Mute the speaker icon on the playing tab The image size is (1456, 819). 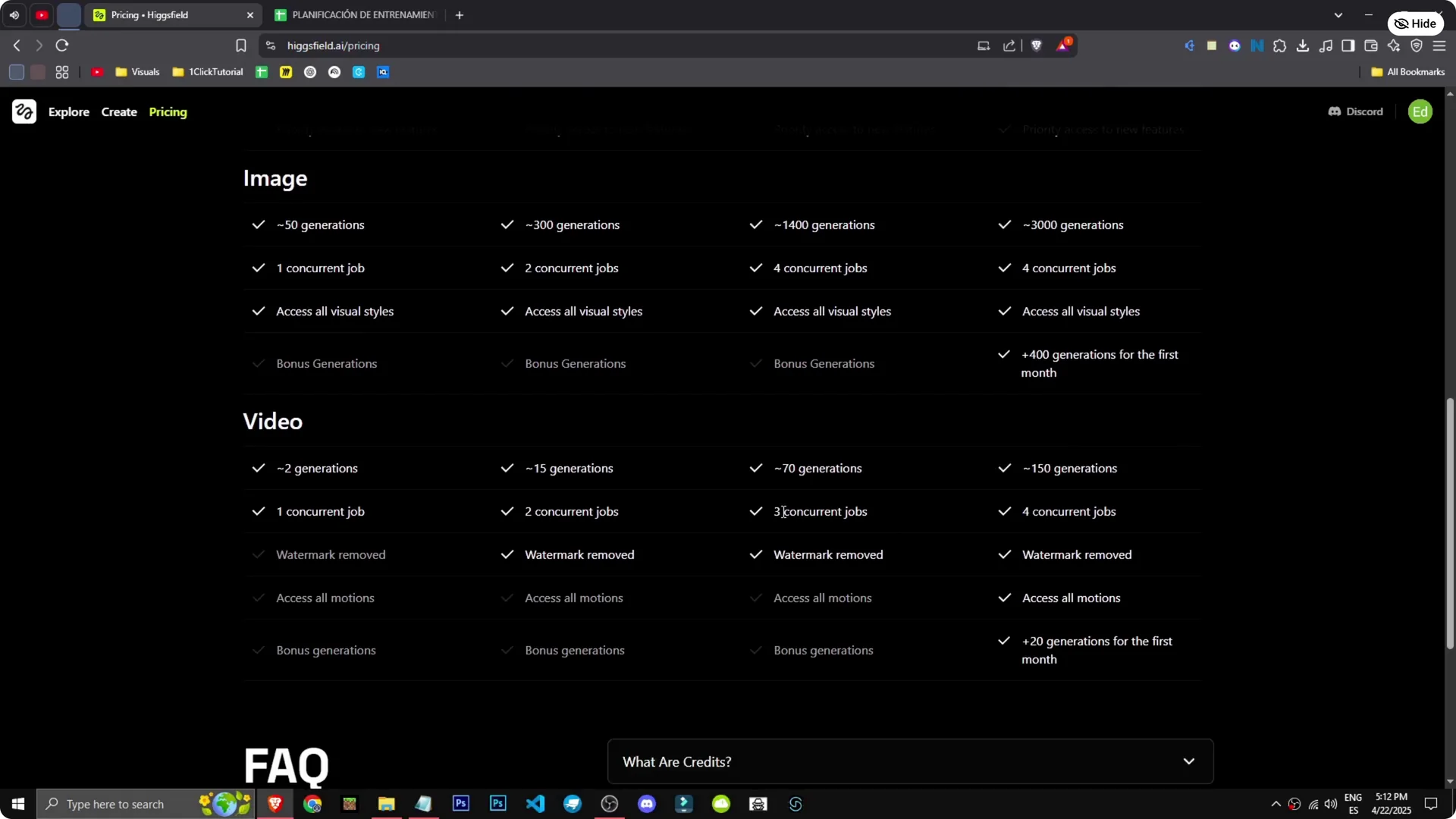pos(14,14)
